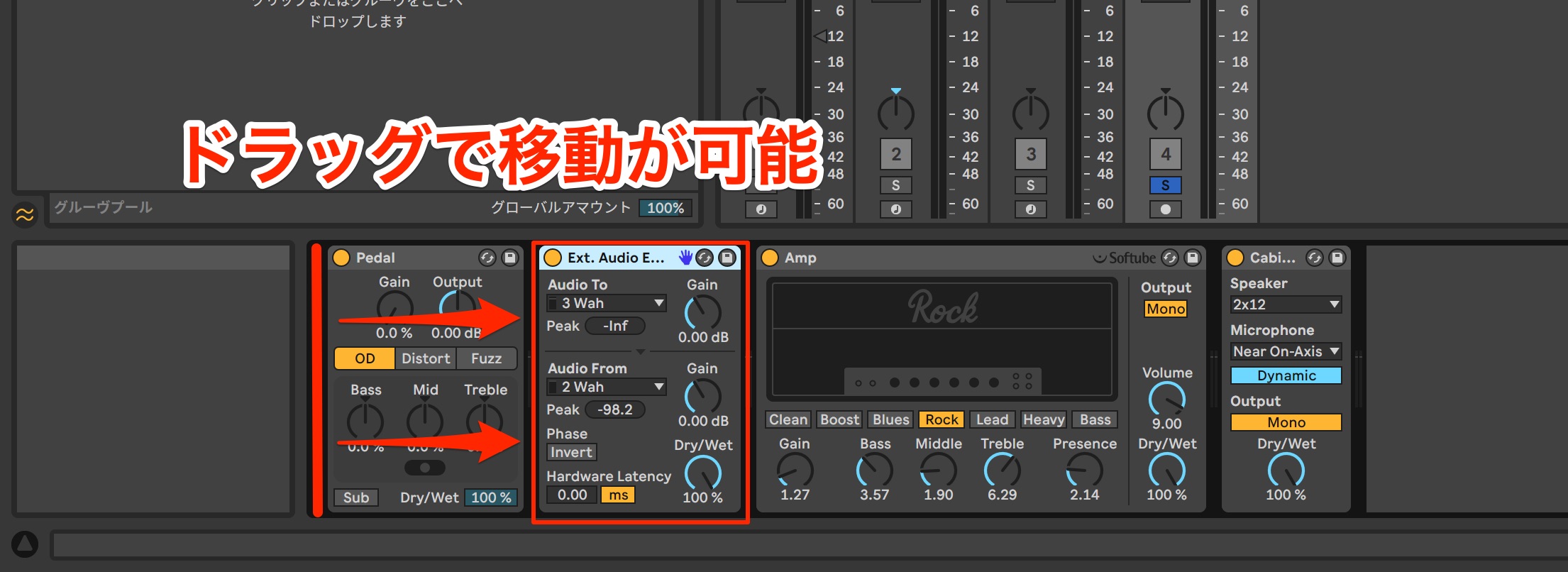Arm track 3 with its note button

(1030, 209)
